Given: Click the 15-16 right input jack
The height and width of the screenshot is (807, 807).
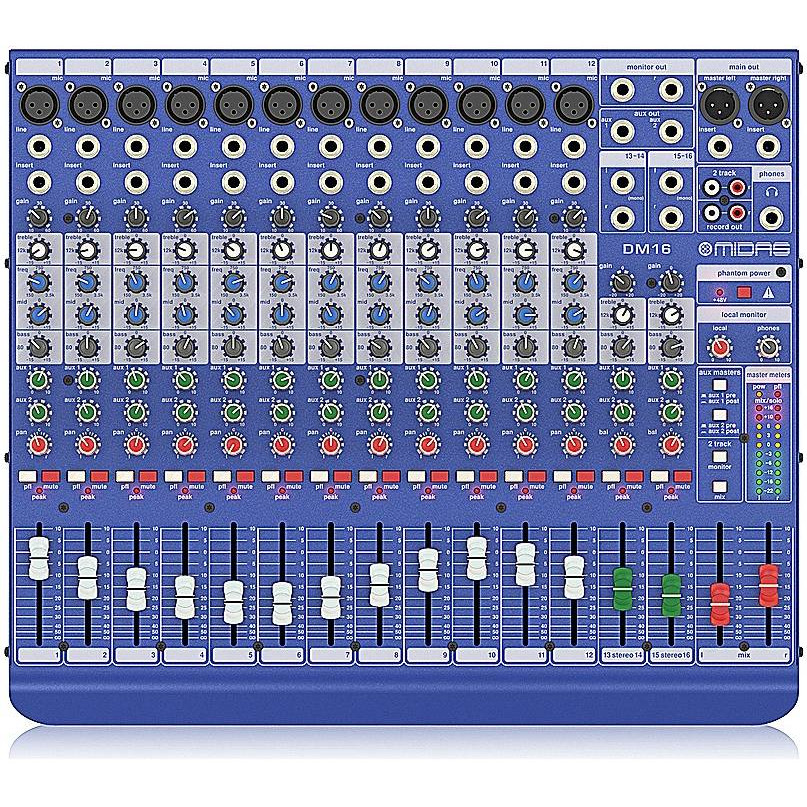Looking at the screenshot, I should 671,217.
